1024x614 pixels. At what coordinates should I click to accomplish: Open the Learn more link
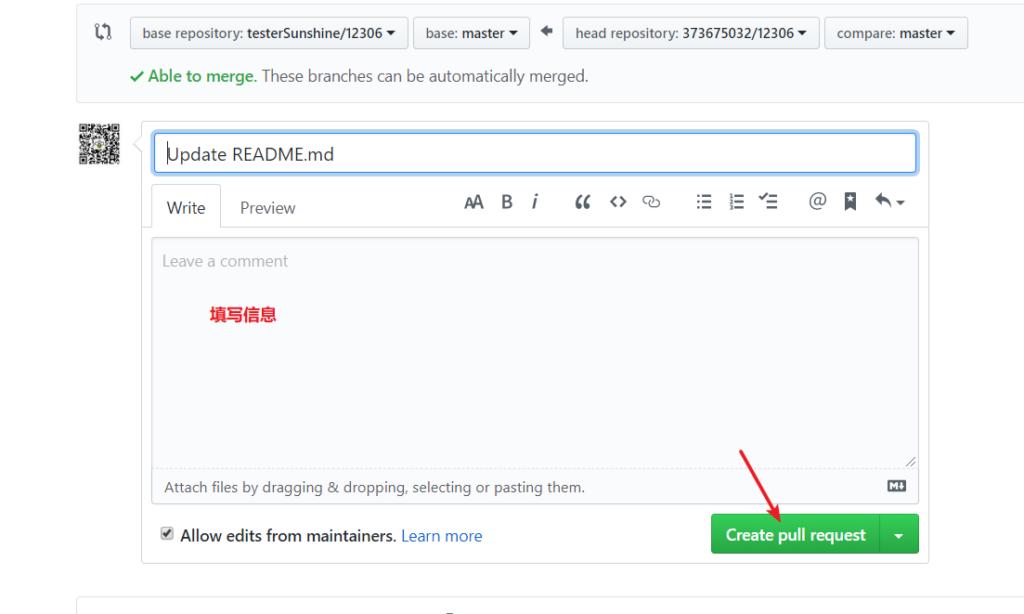pyautogui.click(x=442, y=535)
